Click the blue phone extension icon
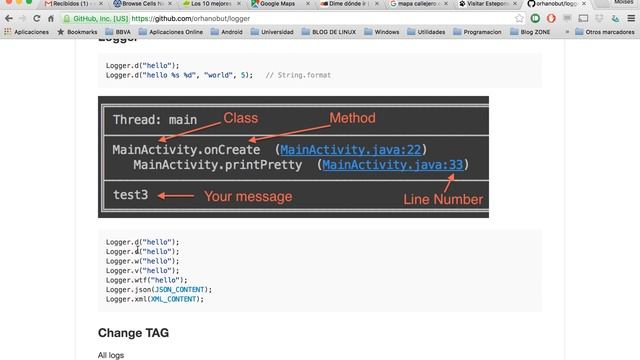The height and width of the screenshot is (360, 640). (x=615, y=18)
